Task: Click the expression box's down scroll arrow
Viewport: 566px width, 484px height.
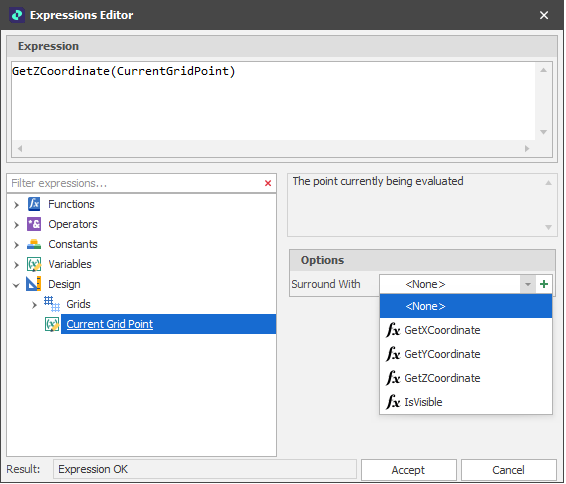Action: pos(543,132)
